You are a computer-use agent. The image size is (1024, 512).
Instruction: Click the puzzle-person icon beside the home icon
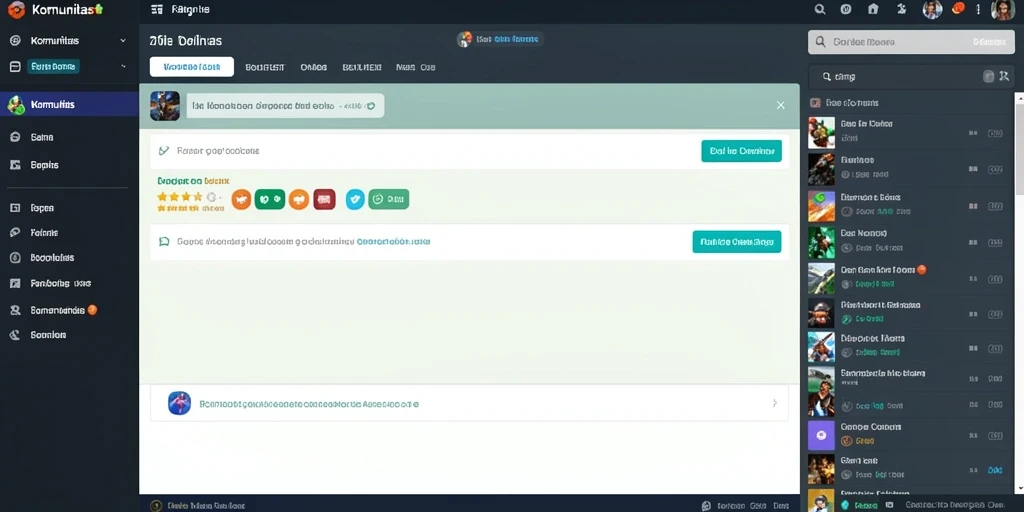pyautogui.click(x=902, y=9)
